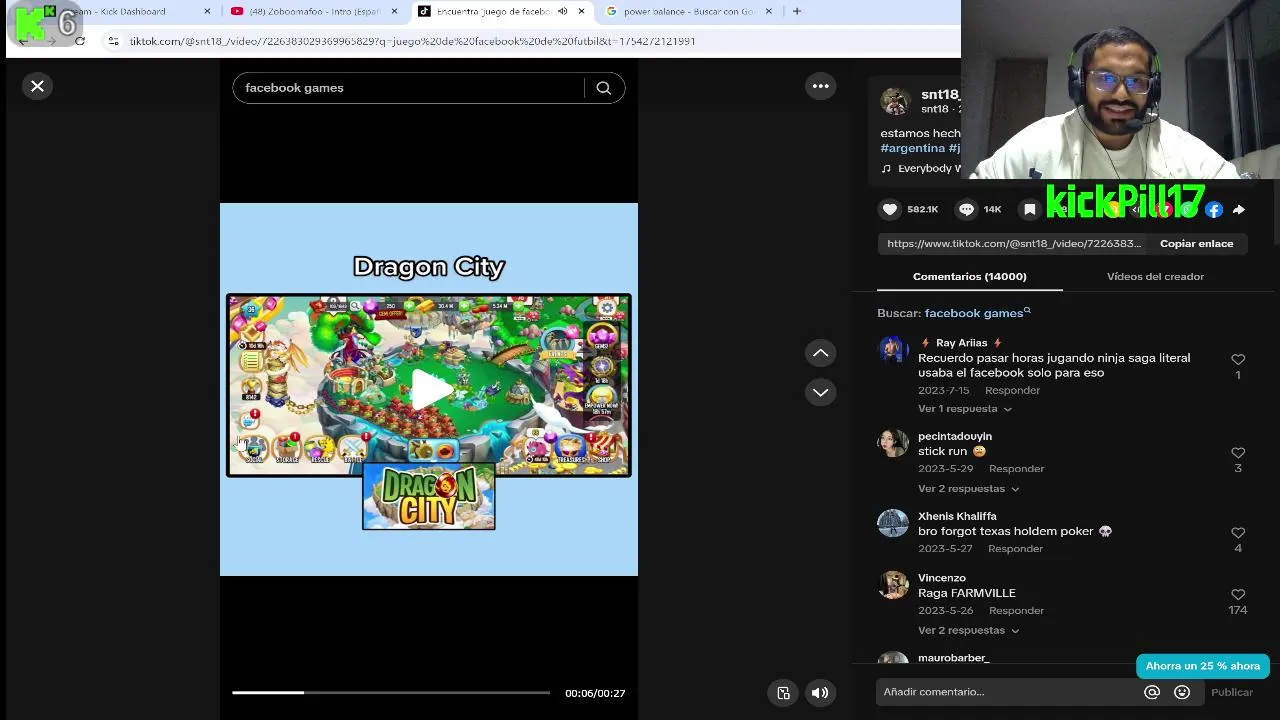Image resolution: width=1280 pixels, height=720 pixels.
Task: Close the Kick Dashboard tab
Action: 208,12
